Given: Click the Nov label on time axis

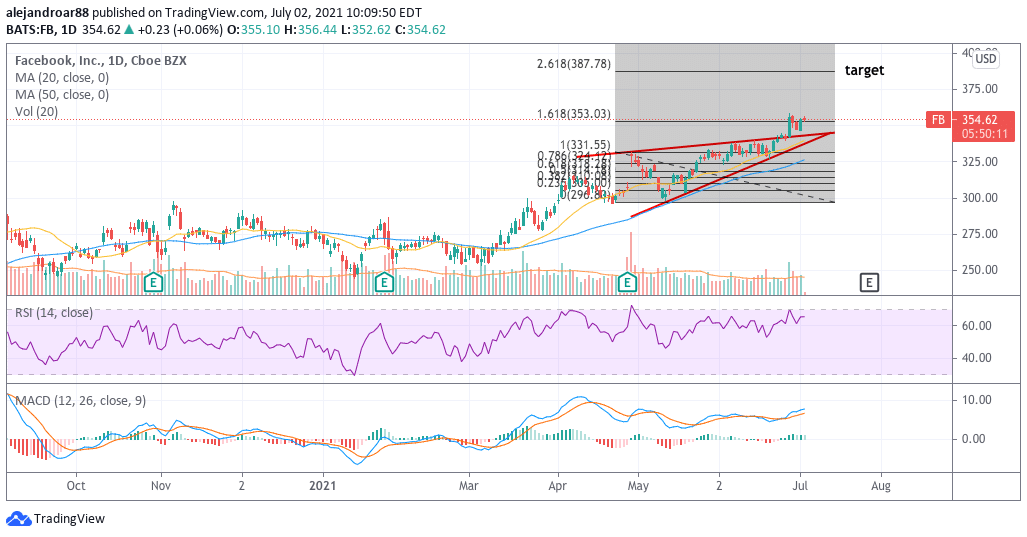Looking at the screenshot, I should (160, 486).
